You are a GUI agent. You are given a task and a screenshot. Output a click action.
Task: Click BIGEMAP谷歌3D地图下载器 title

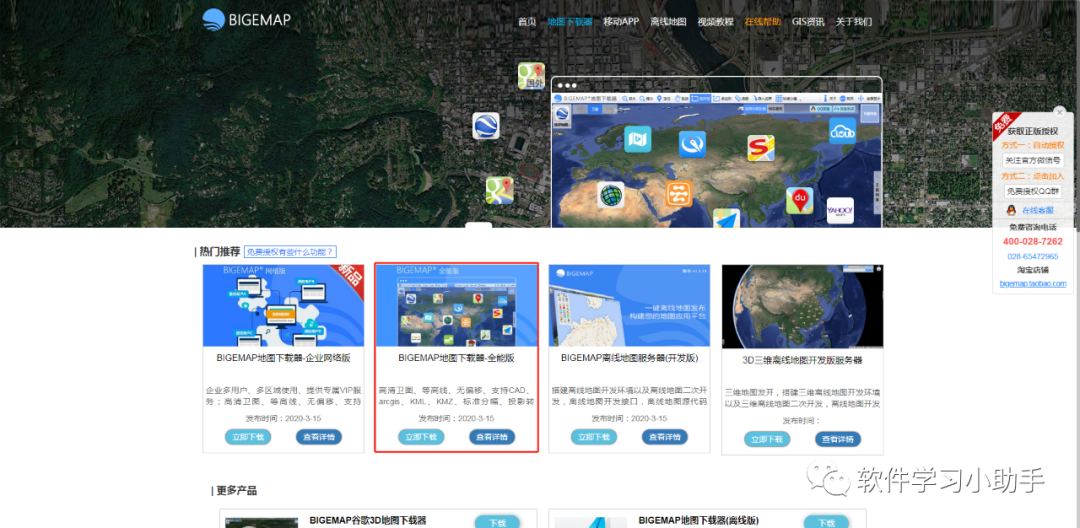pyautogui.click(x=368, y=520)
